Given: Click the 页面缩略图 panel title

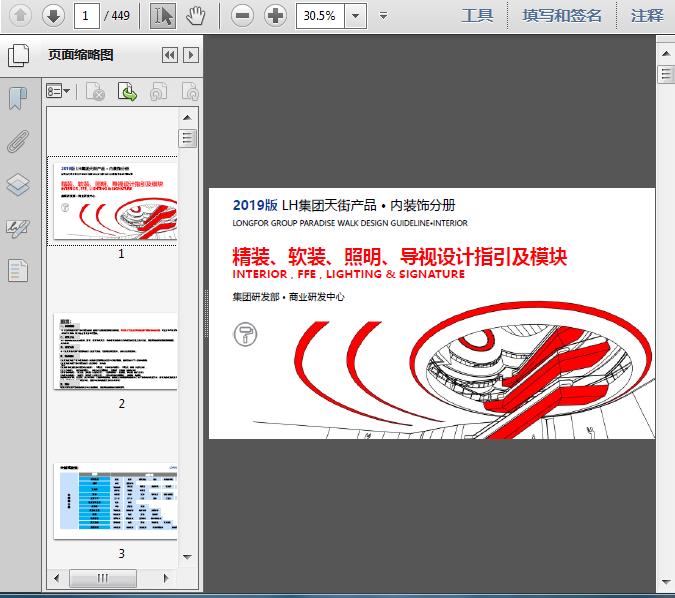Looking at the screenshot, I should pos(81,55).
